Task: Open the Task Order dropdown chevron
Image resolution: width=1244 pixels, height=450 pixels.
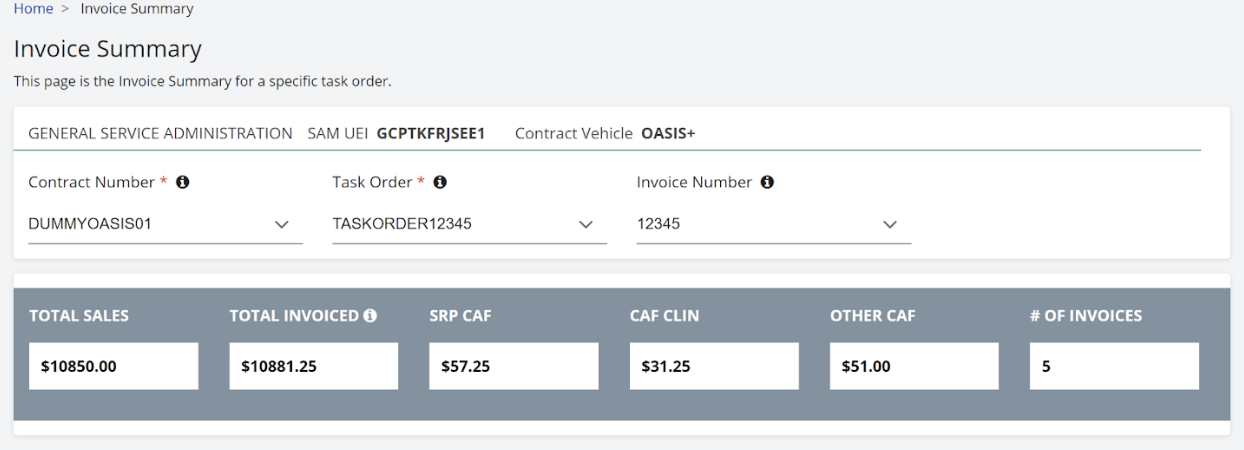Action: tap(586, 225)
